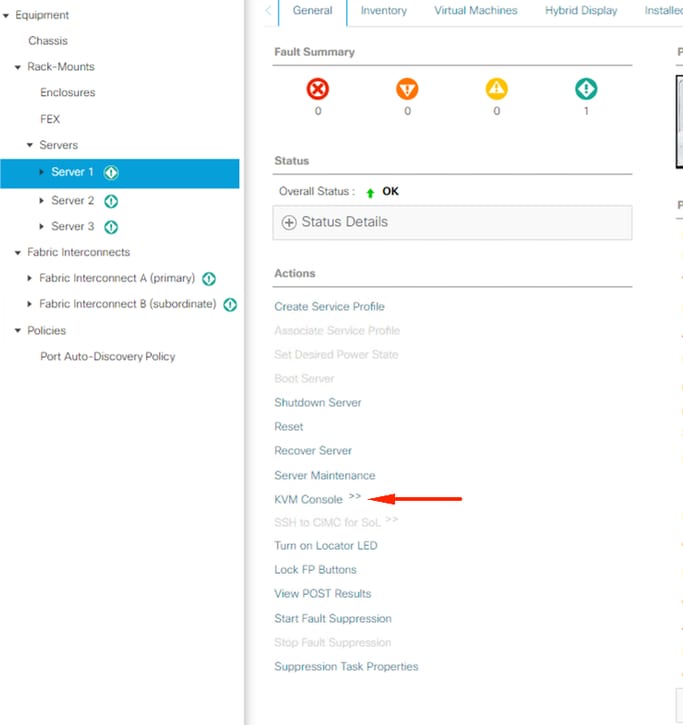Click Recover Server link
Image resolution: width=683 pixels, height=725 pixels.
[313, 451]
